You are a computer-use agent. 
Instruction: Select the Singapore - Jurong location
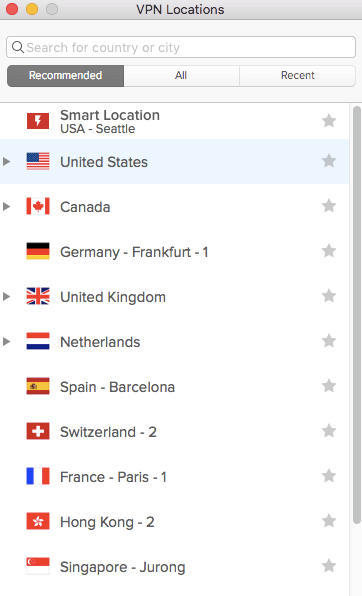pos(174,567)
